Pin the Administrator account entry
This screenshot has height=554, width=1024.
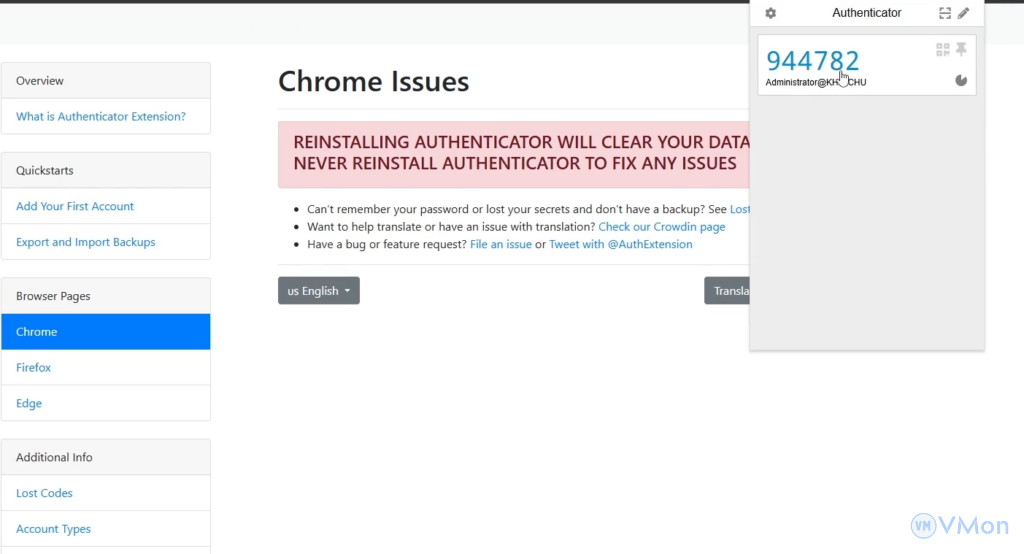962,49
